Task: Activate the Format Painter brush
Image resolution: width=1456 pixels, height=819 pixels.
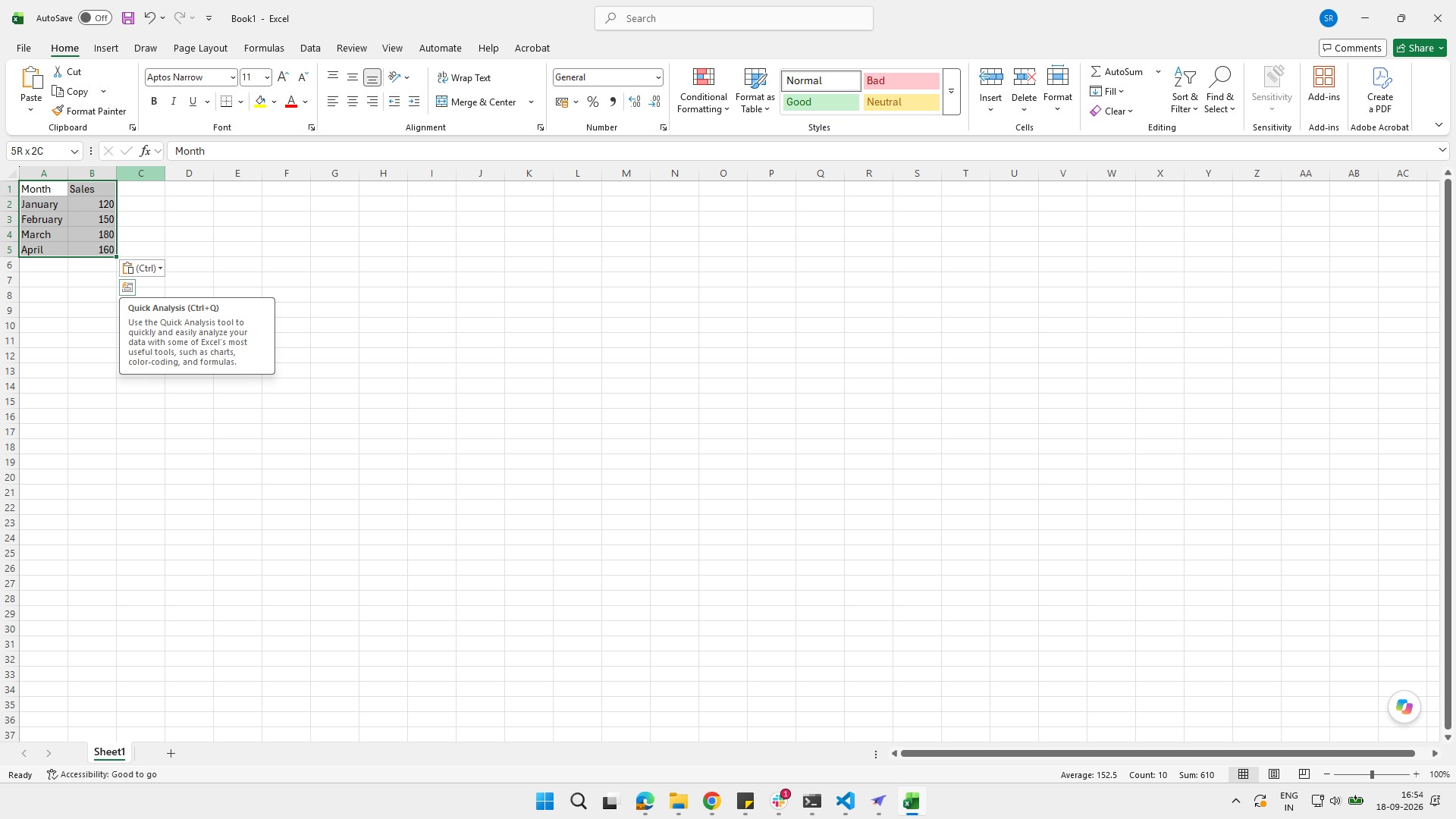Action: click(89, 111)
